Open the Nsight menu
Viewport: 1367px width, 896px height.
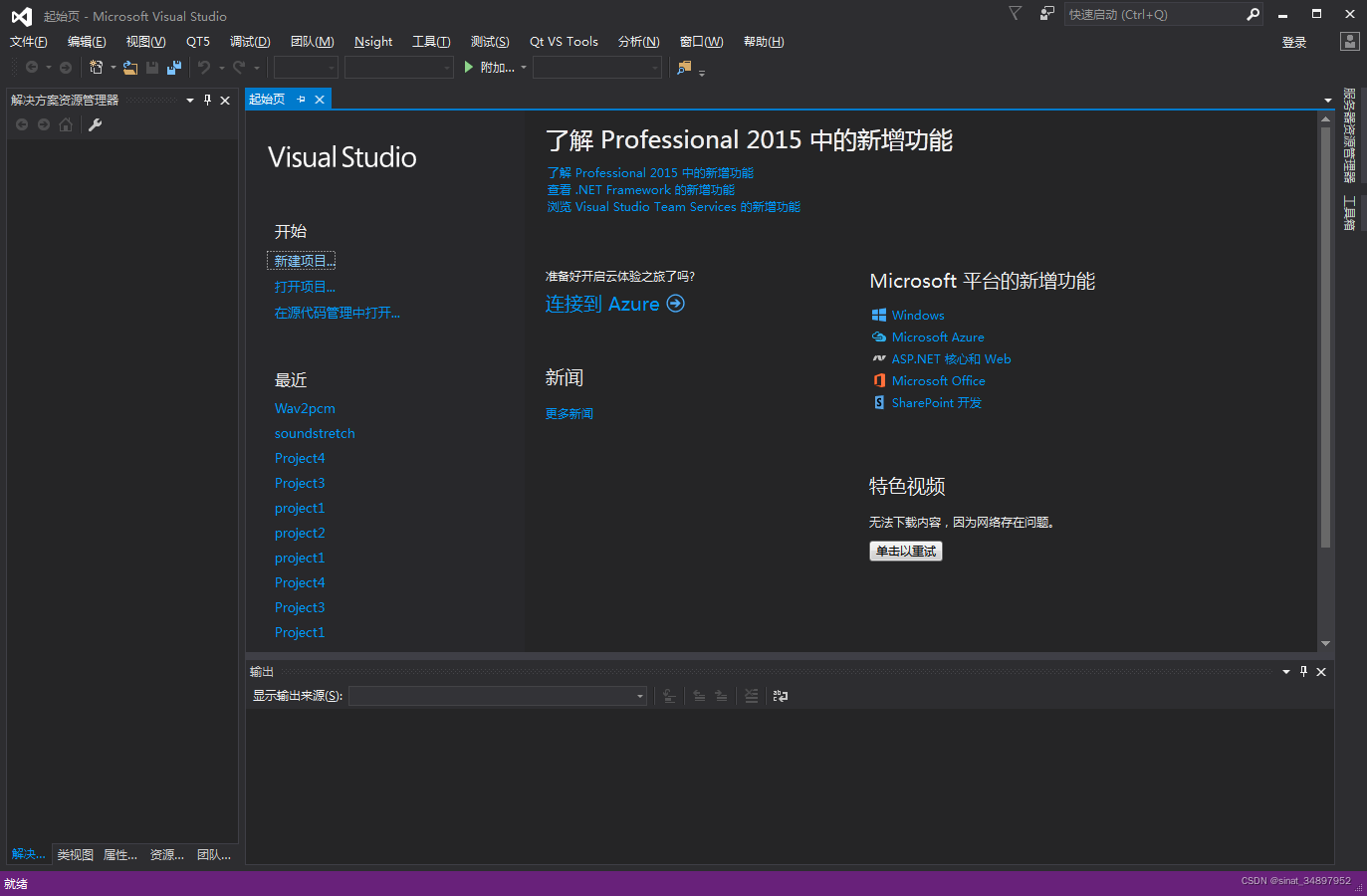(x=373, y=42)
